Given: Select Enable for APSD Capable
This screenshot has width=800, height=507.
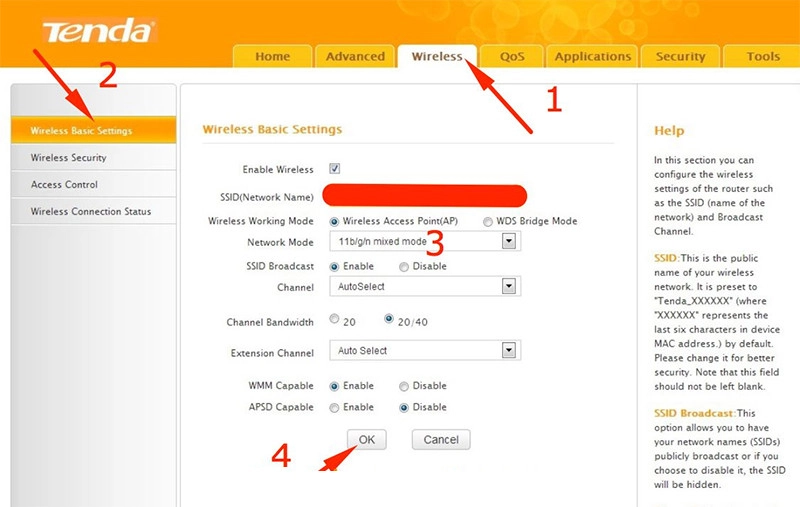Looking at the screenshot, I should pyautogui.click(x=334, y=408).
